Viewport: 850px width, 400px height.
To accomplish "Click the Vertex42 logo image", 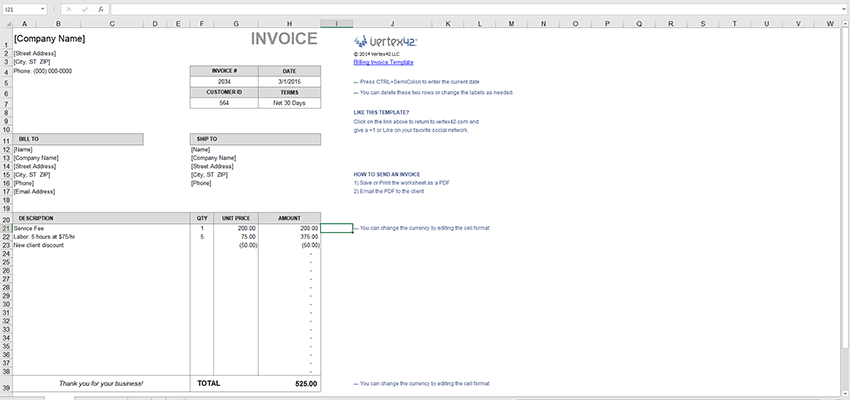I will pyautogui.click(x=385, y=41).
